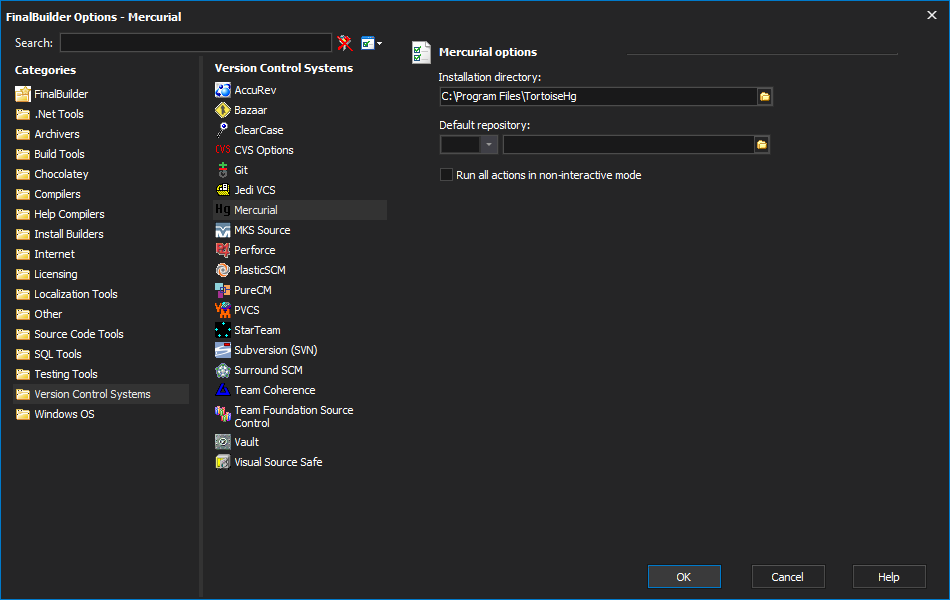Click the Vault icon
This screenshot has height=600, width=950.
pyautogui.click(x=223, y=442)
